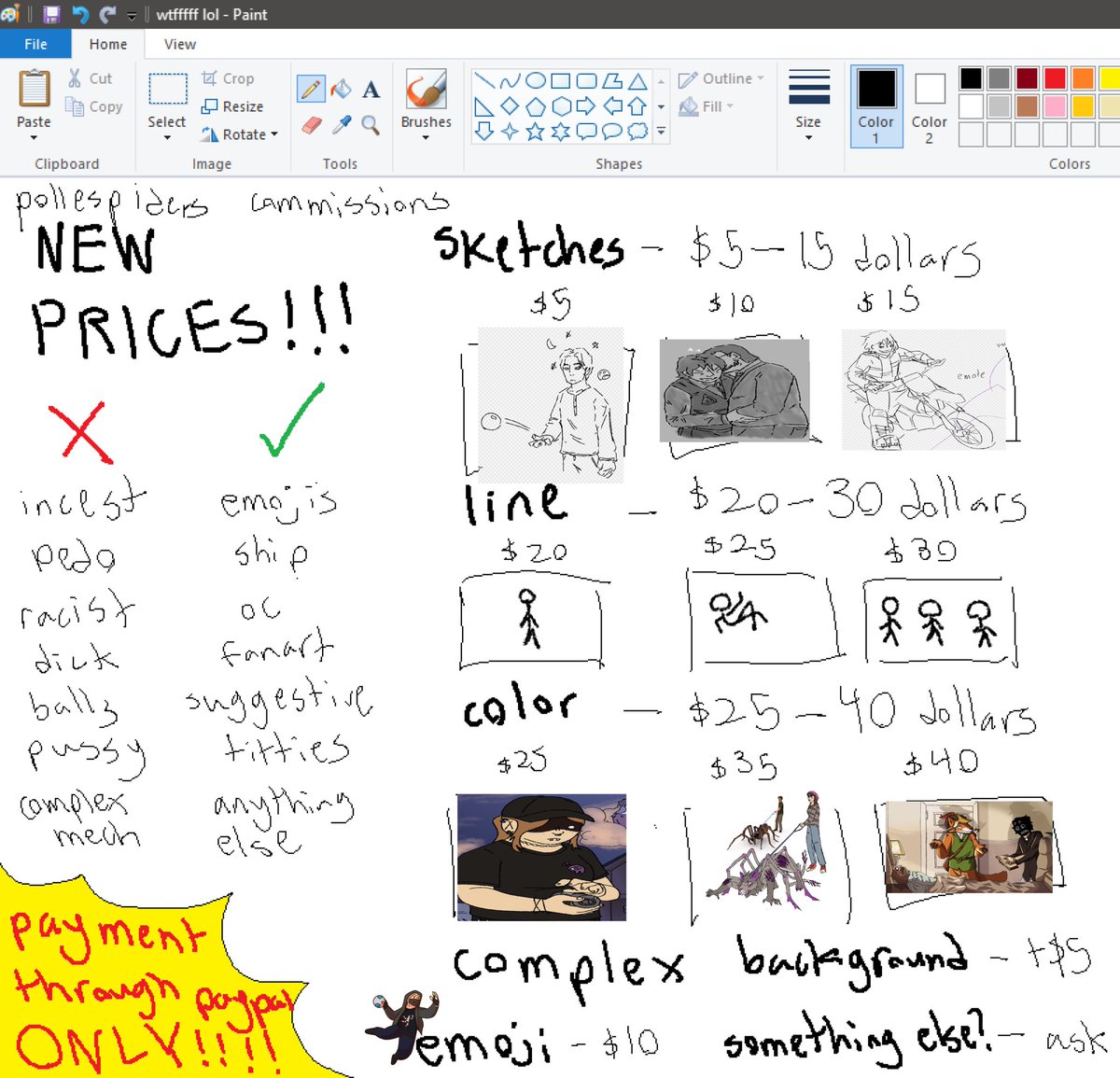Click the $5 sketch example image on canvas
Image resolution: width=1120 pixels, height=1078 pixels.
pos(551,404)
